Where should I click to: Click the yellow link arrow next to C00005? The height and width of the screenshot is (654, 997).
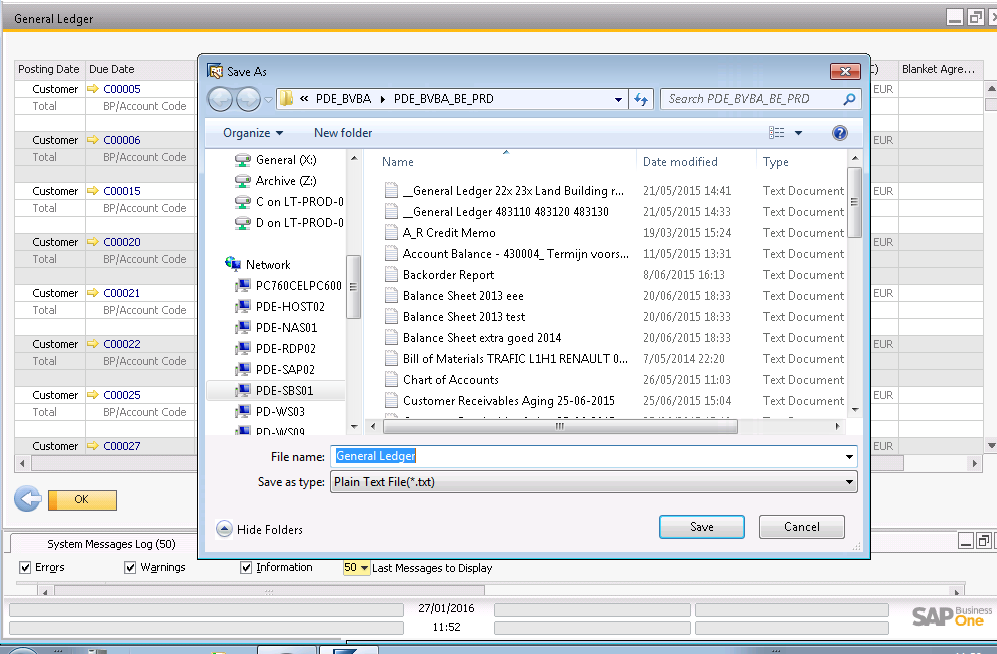94,89
